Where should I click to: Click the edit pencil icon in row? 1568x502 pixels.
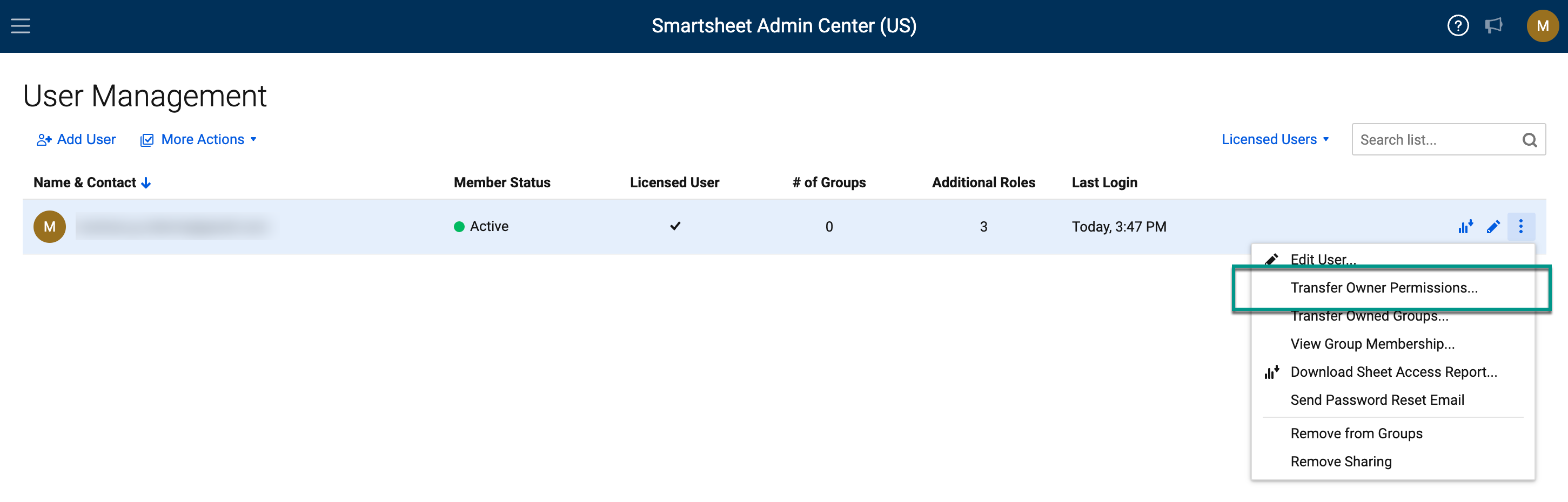pyautogui.click(x=1492, y=227)
